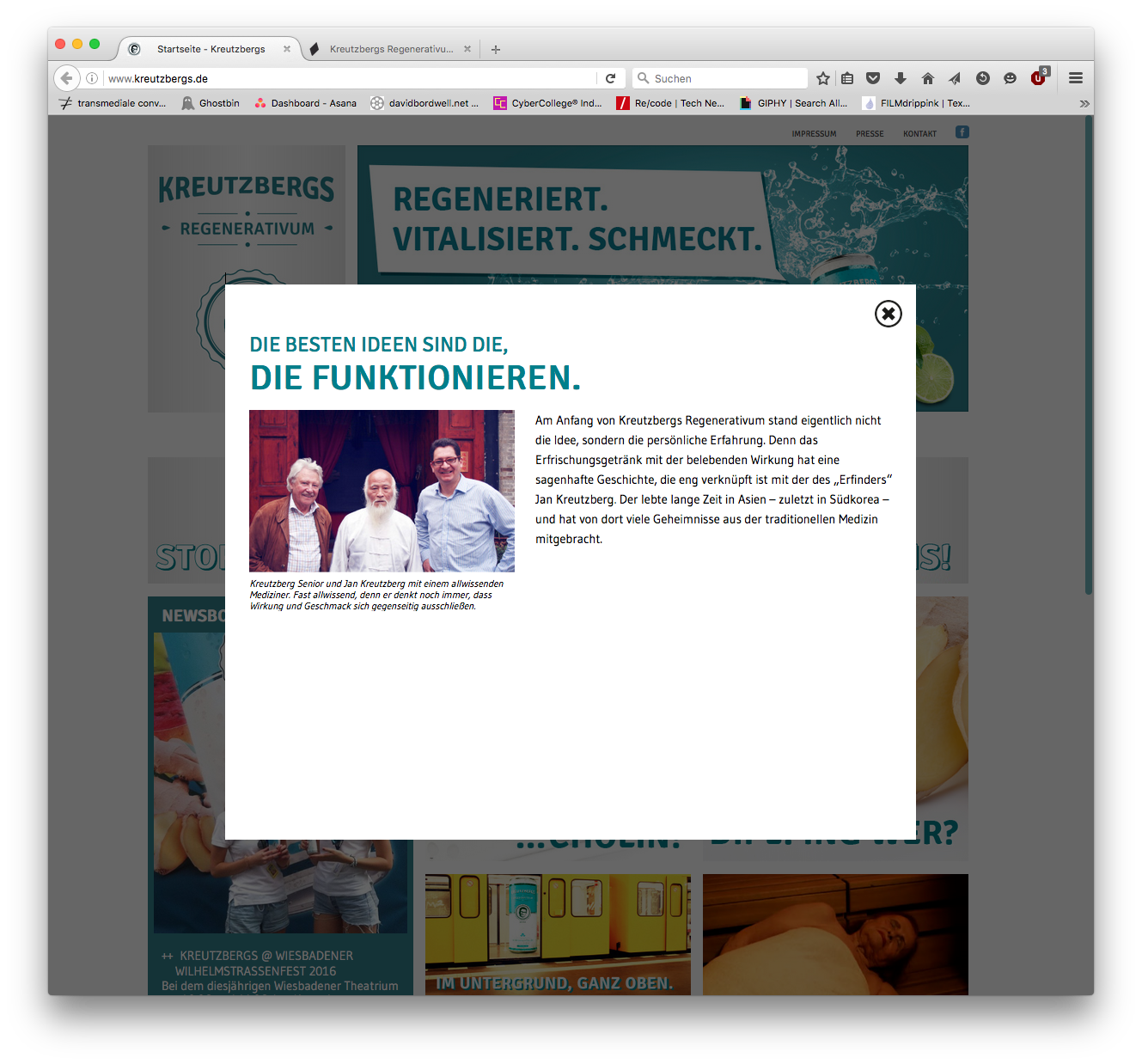Viewport: 1142px width, 1064px height.
Task: View the photo of the three men
Action: coord(382,490)
